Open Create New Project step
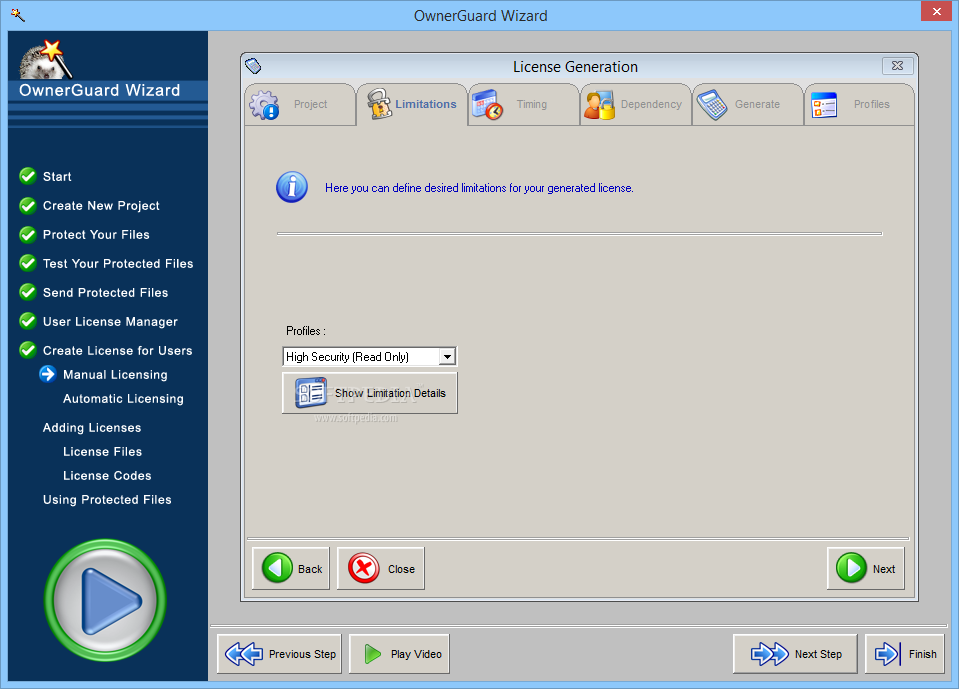The image size is (959, 689). click(x=101, y=206)
